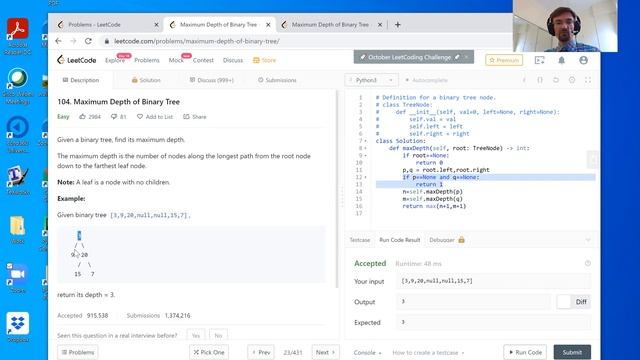640x360 pixels.
Task: Click the LeetCode logo
Action: 76,60
